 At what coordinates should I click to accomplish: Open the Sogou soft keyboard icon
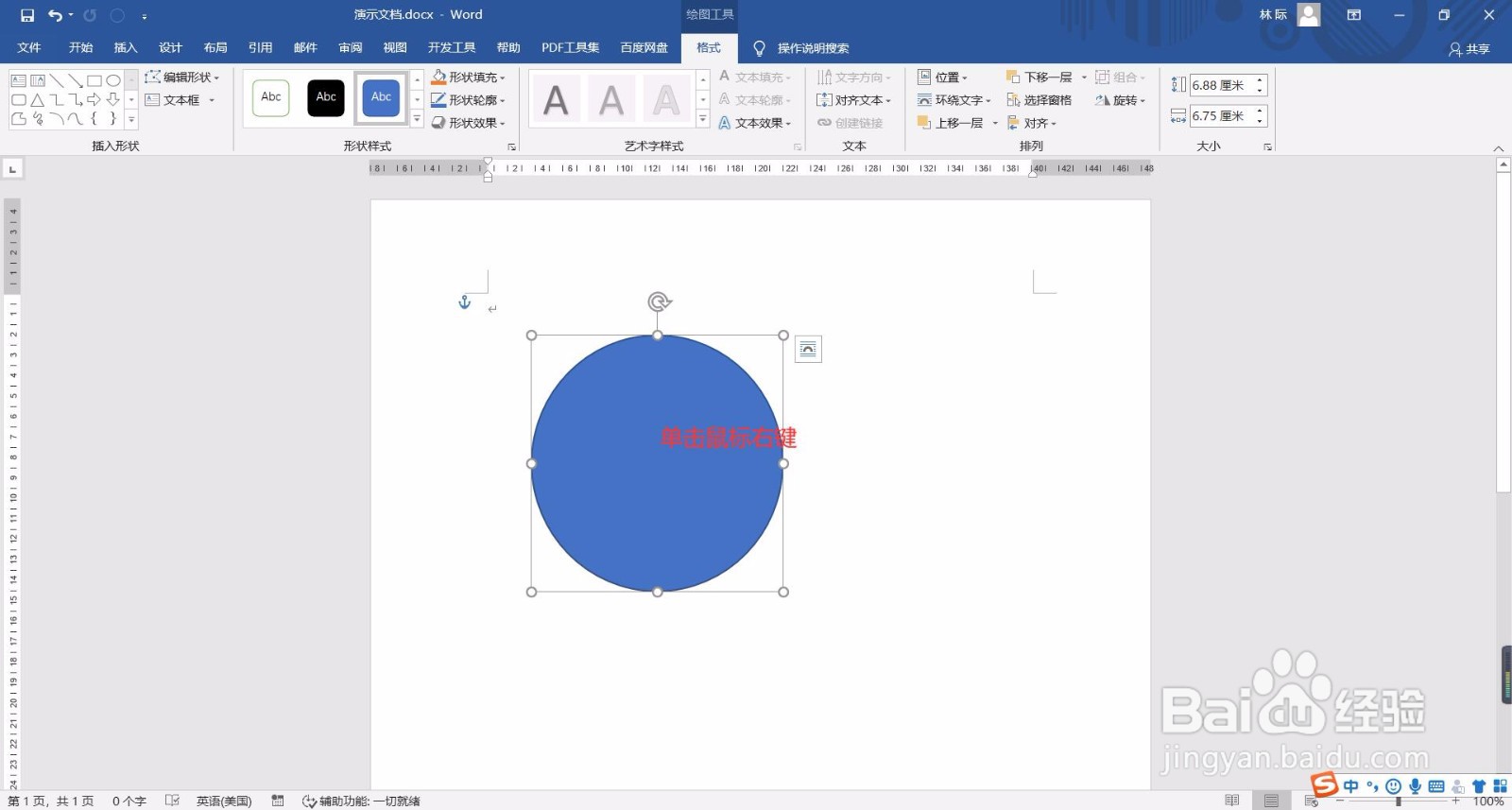[x=1436, y=786]
